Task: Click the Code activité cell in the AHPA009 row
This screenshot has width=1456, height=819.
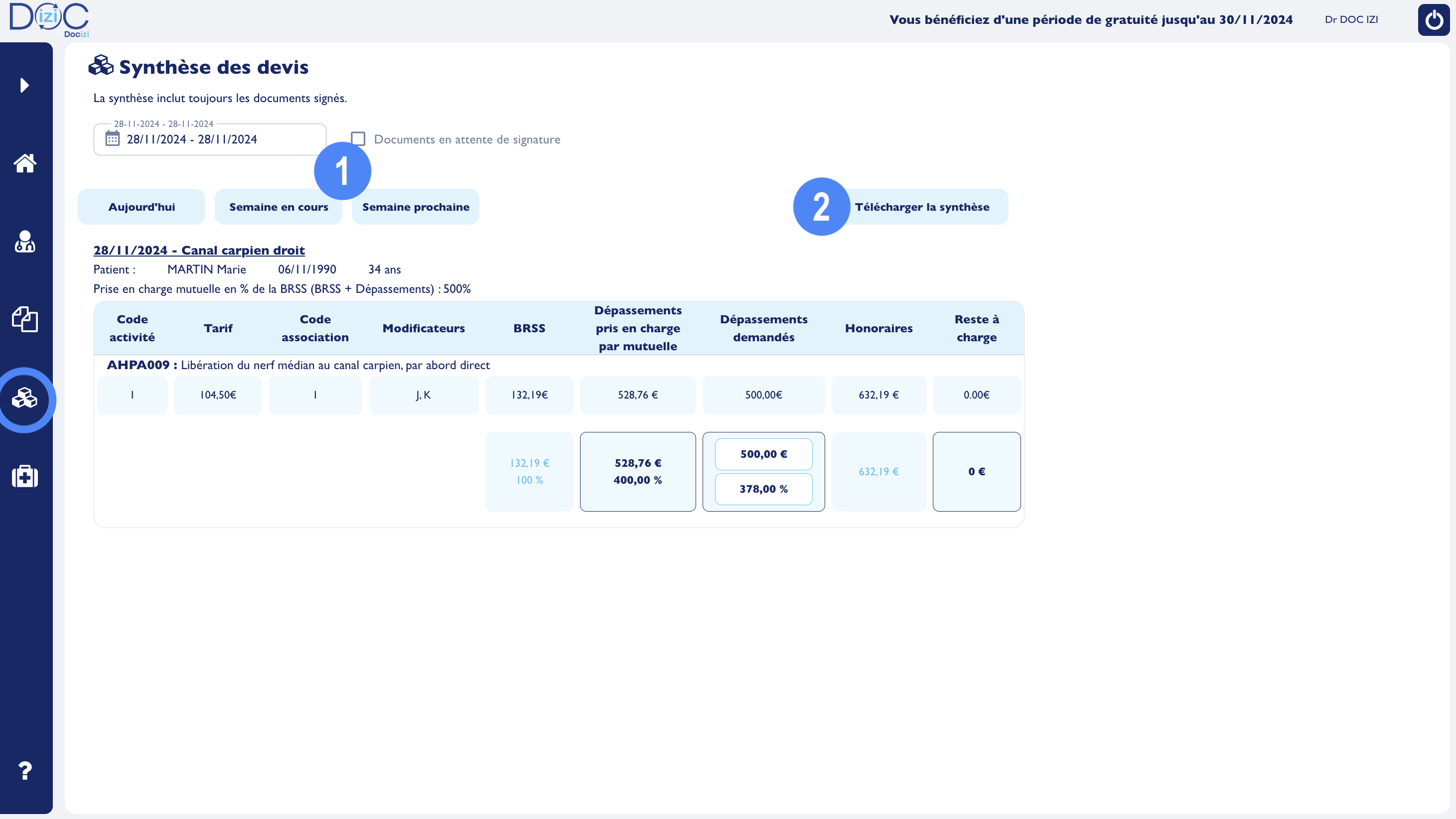Action: (x=132, y=395)
